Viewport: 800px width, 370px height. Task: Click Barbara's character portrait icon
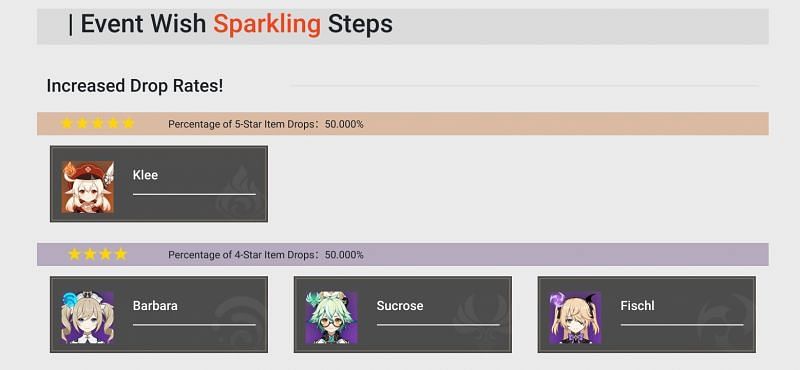tap(88, 317)
